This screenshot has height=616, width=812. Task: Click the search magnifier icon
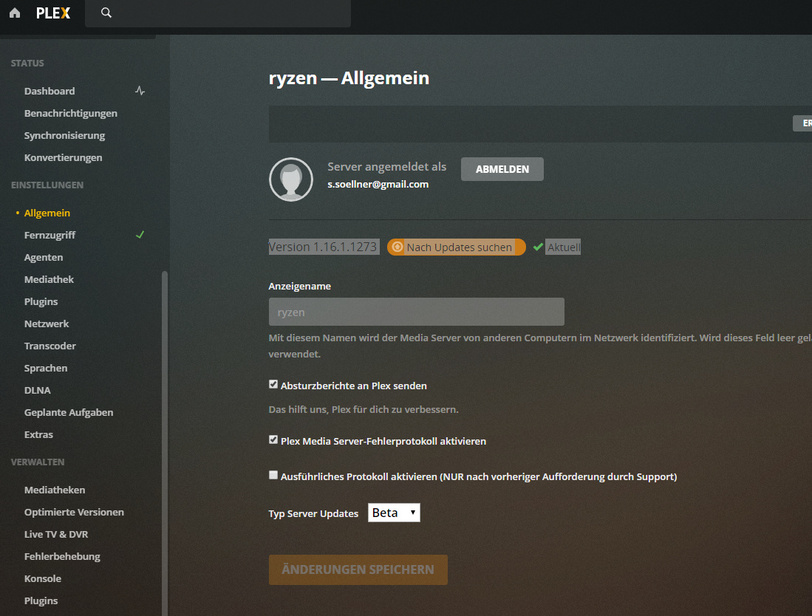point(106,13)
